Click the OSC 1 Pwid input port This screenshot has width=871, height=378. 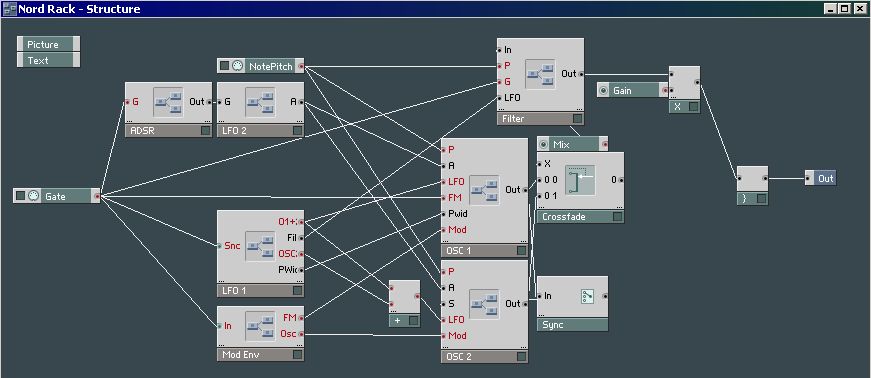[x=444, y=213]
